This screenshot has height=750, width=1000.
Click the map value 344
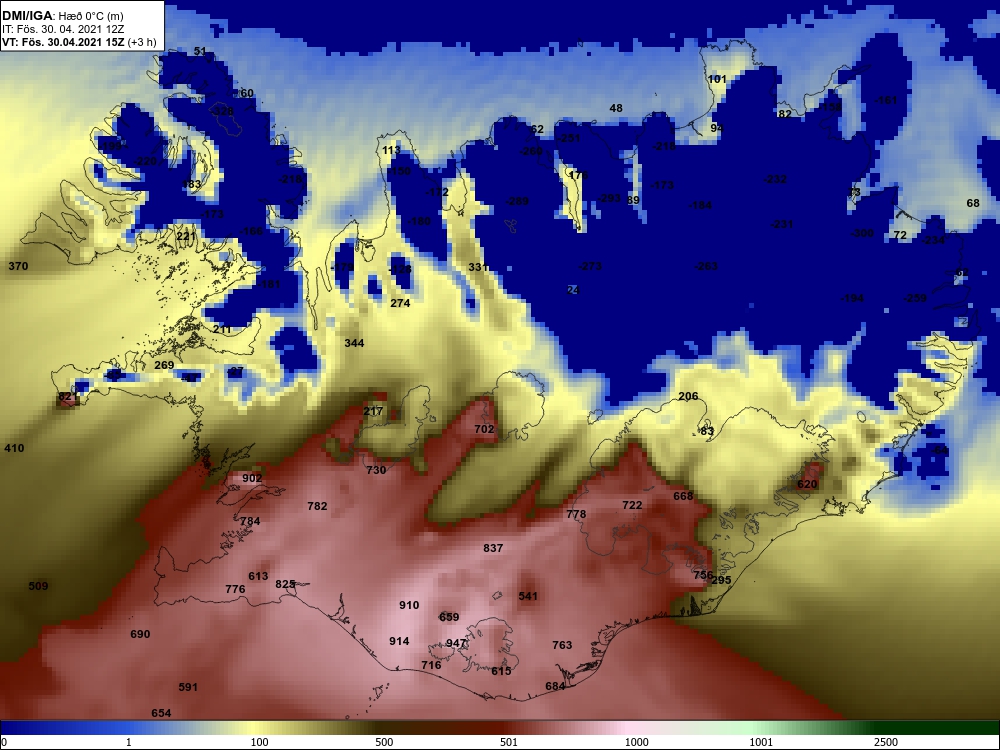coord(355,343)
